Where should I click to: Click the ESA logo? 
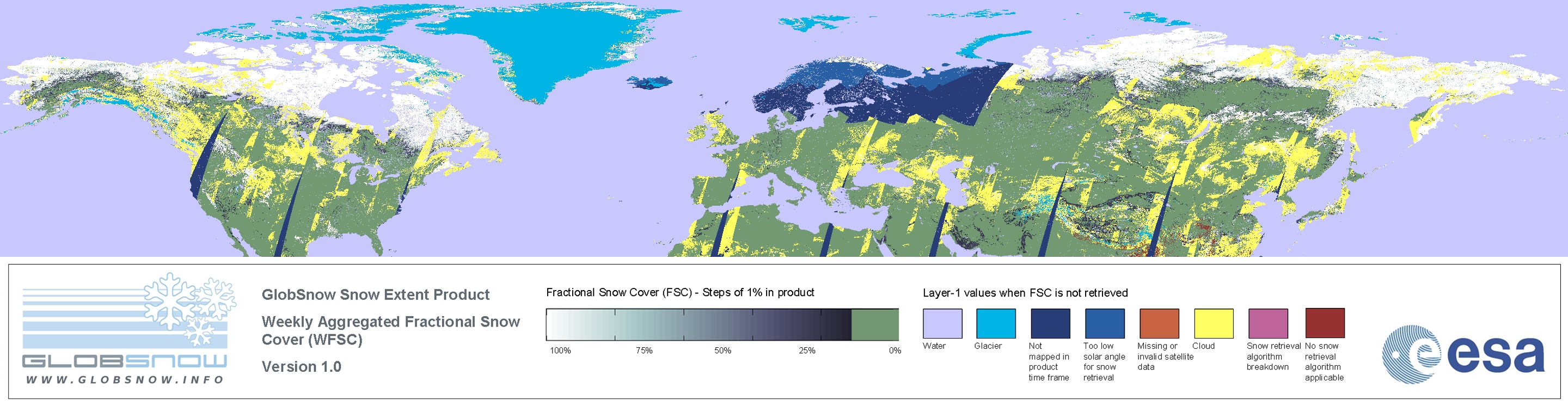click(x=1463, y=354)
